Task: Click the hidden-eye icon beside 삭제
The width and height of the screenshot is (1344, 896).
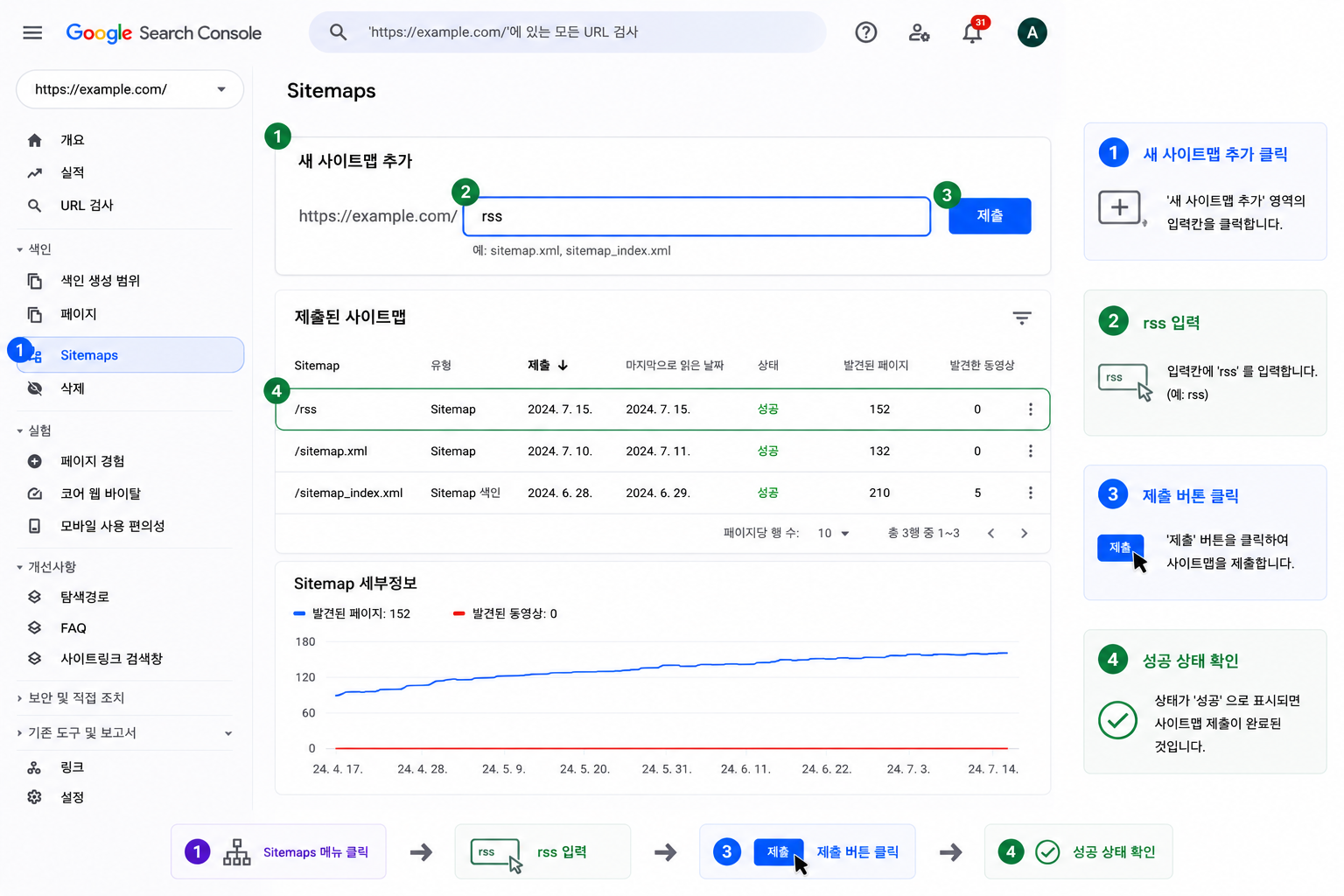Action: click(x=34, y=388)
